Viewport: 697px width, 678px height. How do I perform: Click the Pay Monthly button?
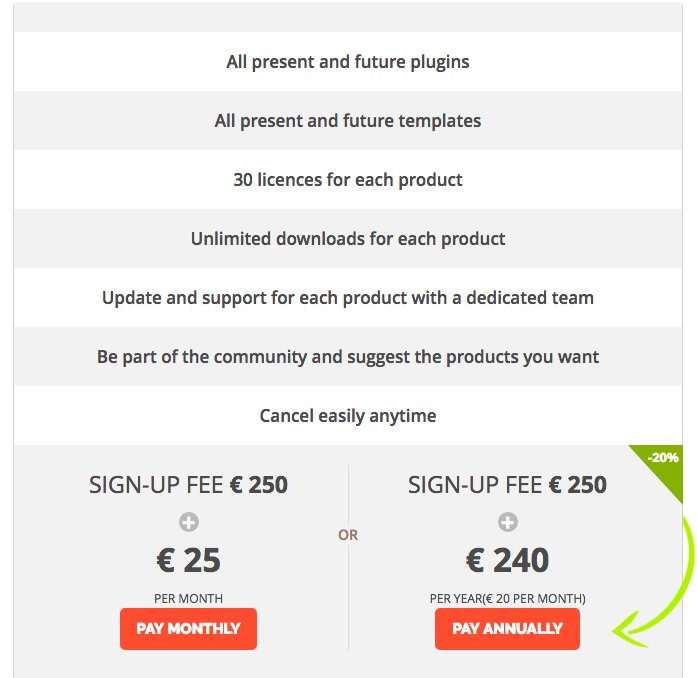pyautogui.click(x=188, y=629)
